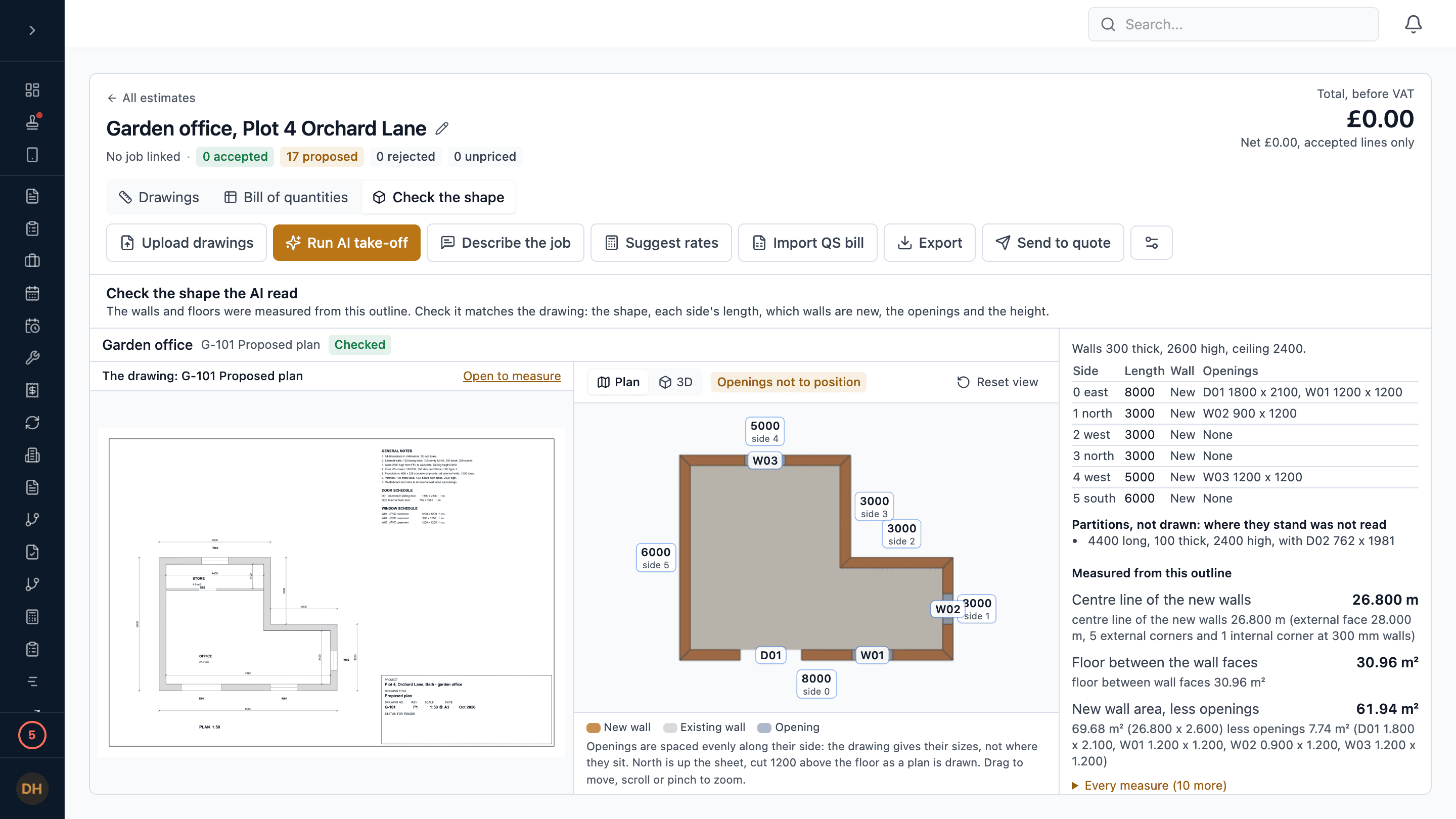Click Send to quote button
The image size is (1456, 819).
[1053, 243]
